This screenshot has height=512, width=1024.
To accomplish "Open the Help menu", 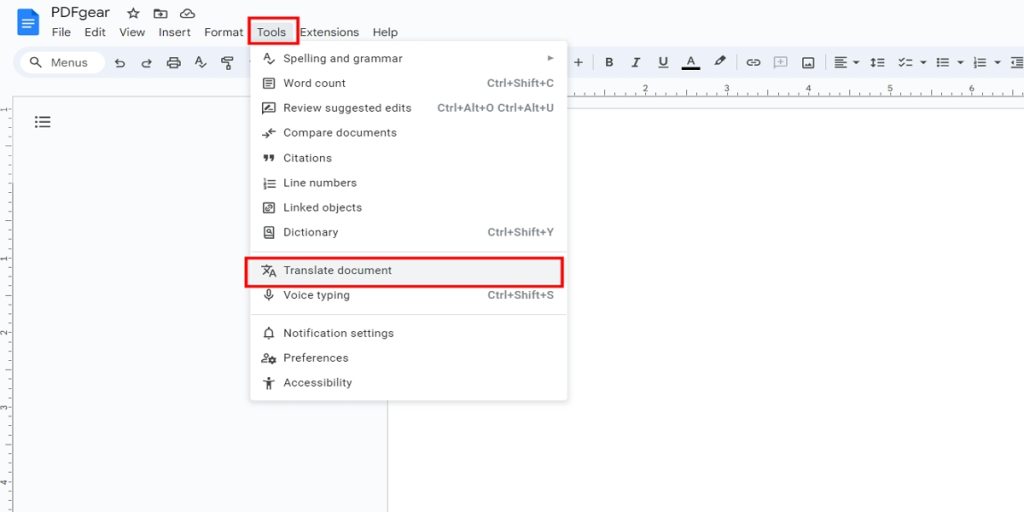I will pyautogui.click(x=385, y=32).
